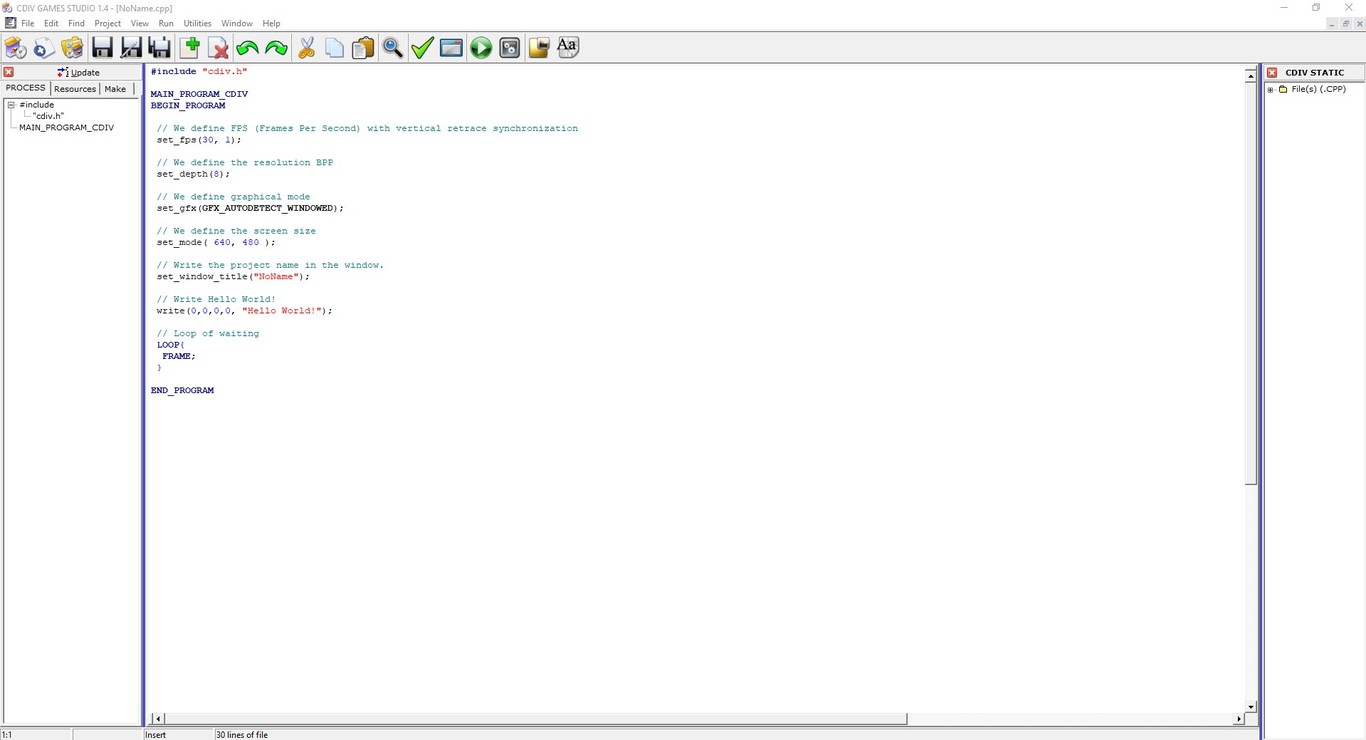The width and height of the screenshot is (1366, 740).
Task: Open the Project menu
Action: coord(107,23)
